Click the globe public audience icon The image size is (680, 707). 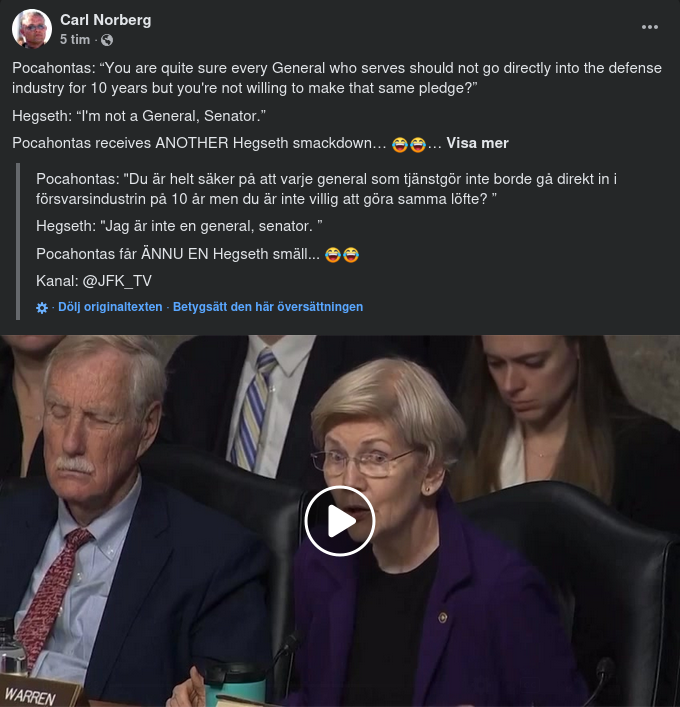(x=107, y=40)
